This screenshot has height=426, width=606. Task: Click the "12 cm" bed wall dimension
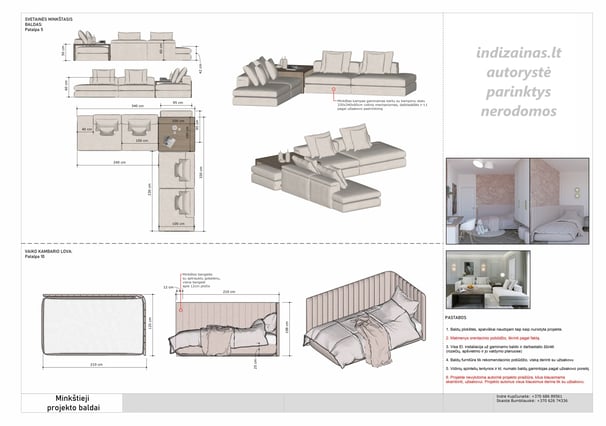pos(168,287)
